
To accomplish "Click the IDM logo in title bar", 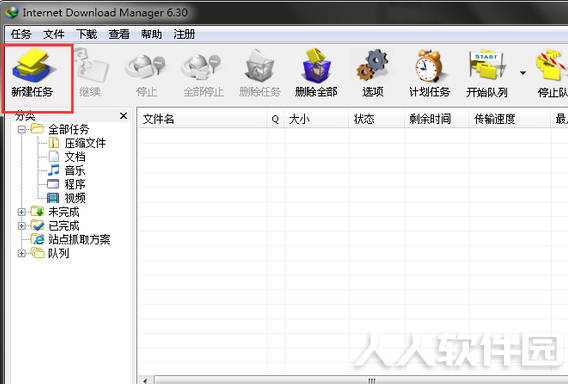I will click(12, 12).
